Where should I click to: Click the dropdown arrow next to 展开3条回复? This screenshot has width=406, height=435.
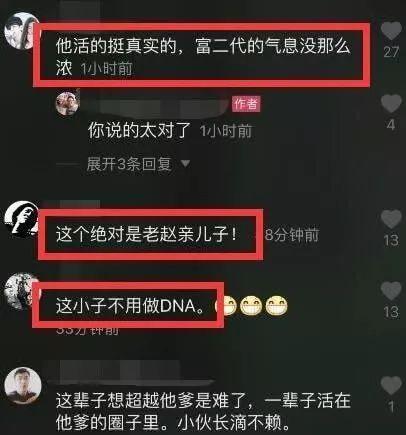click(x=185, y=164)
